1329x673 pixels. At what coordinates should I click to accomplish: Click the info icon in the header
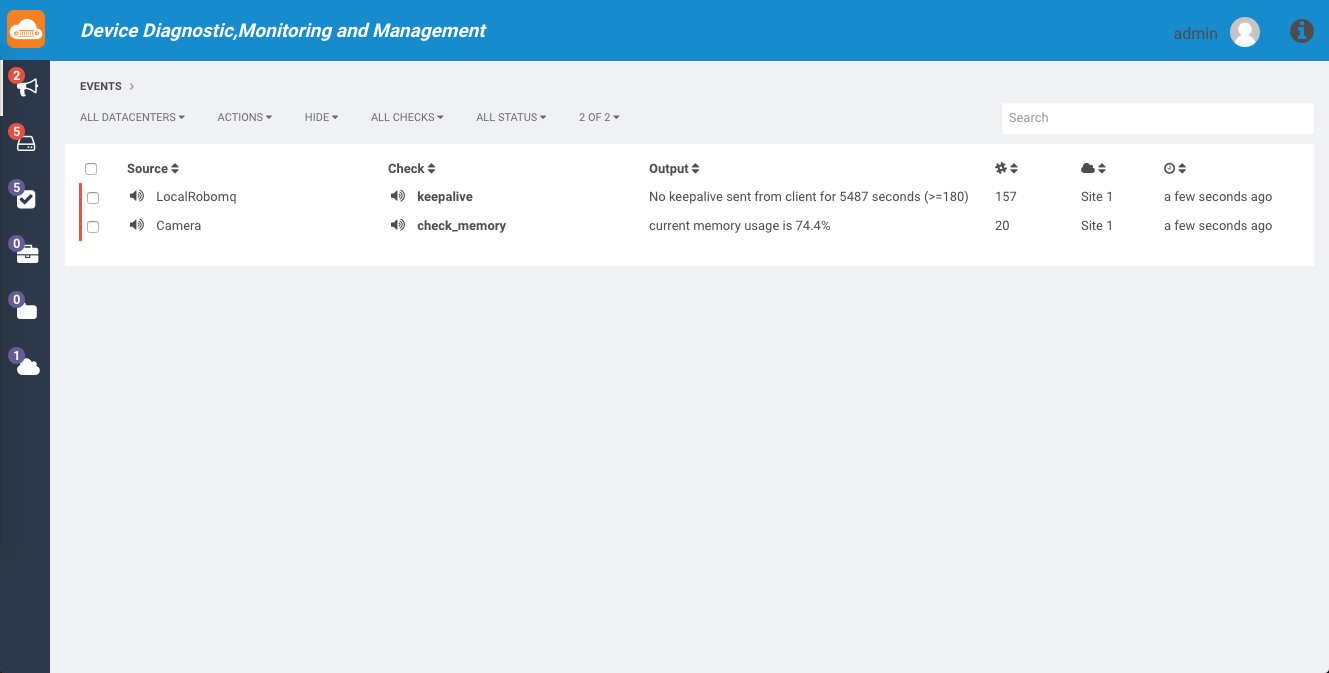[x=1301, y=31]
